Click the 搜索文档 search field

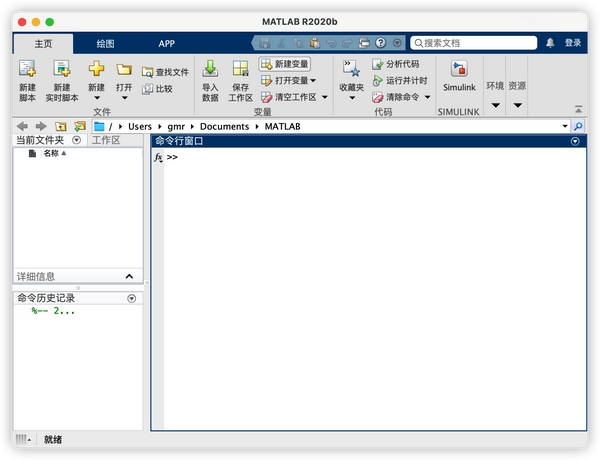474,43
